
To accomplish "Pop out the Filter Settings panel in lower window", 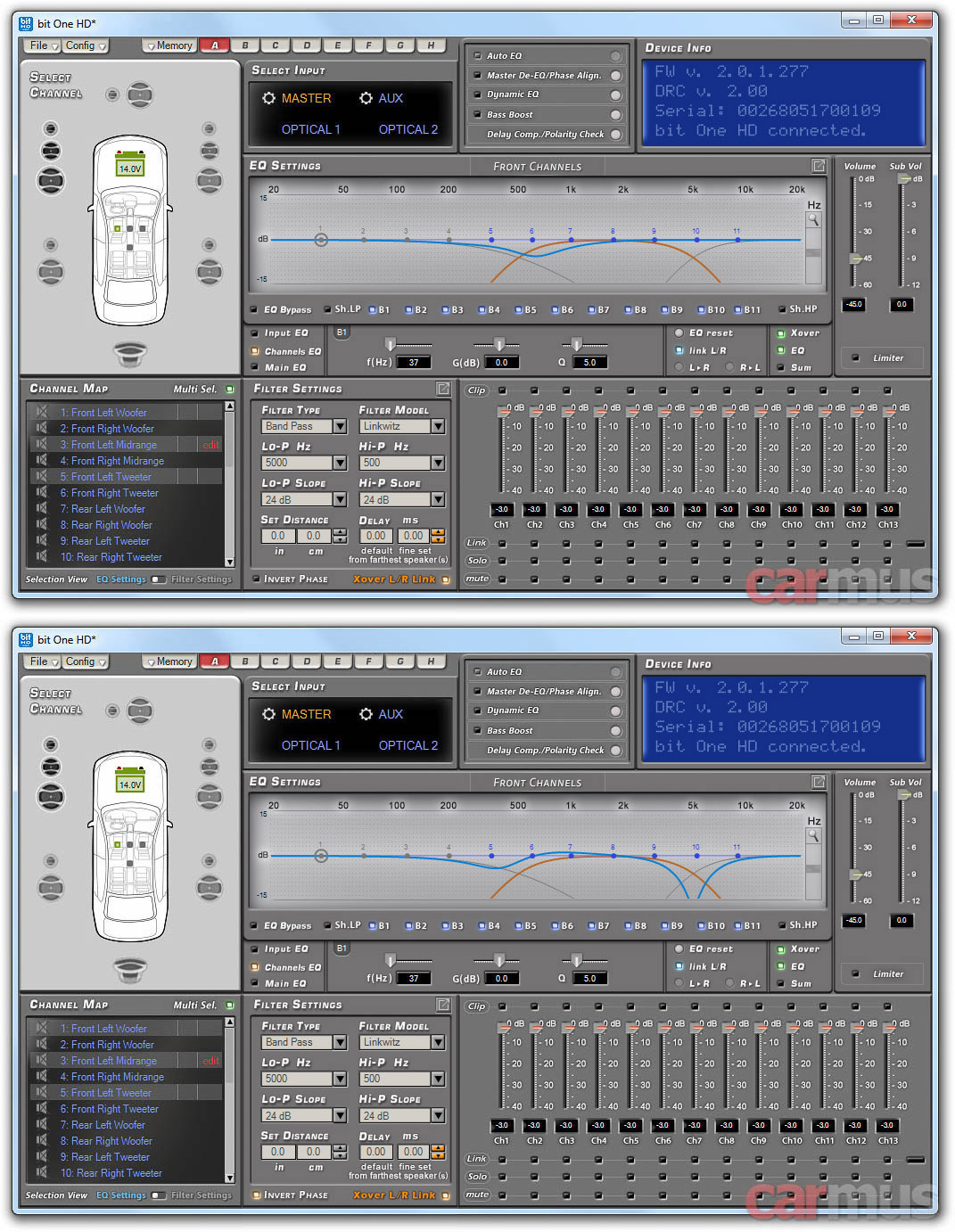I will (443, 1005).
